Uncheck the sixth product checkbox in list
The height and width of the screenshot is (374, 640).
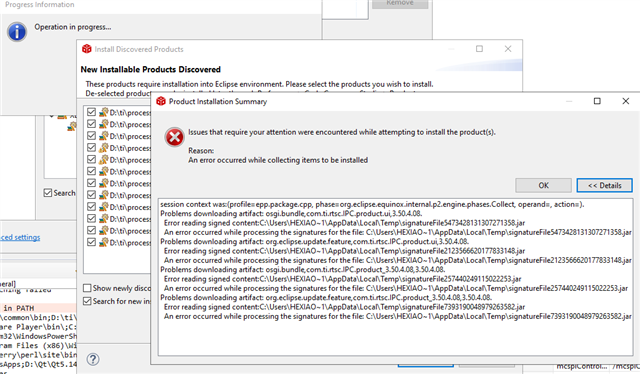point(91,171)
